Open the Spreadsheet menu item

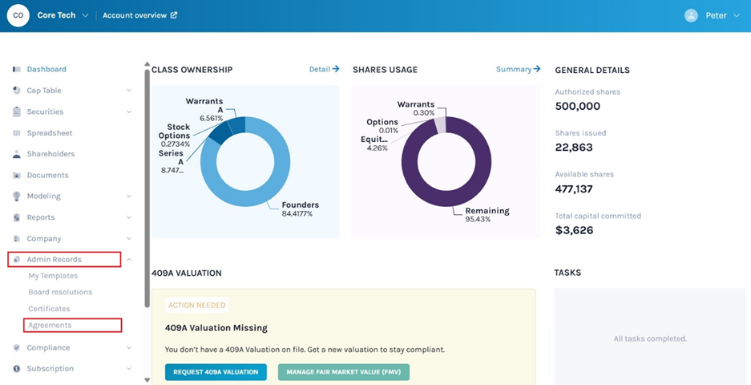tap(50, 133)
